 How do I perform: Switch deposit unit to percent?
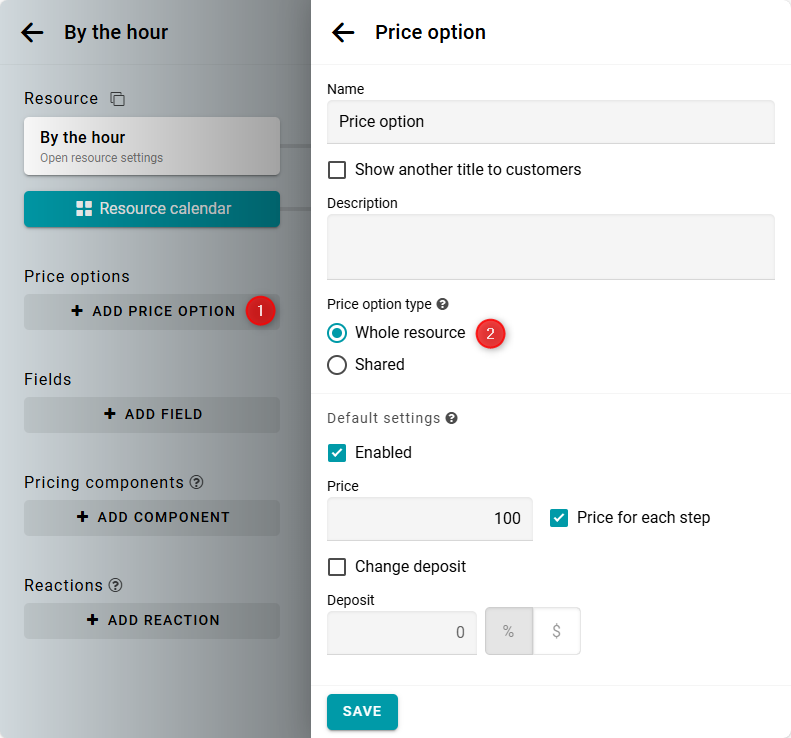point(508,632)
